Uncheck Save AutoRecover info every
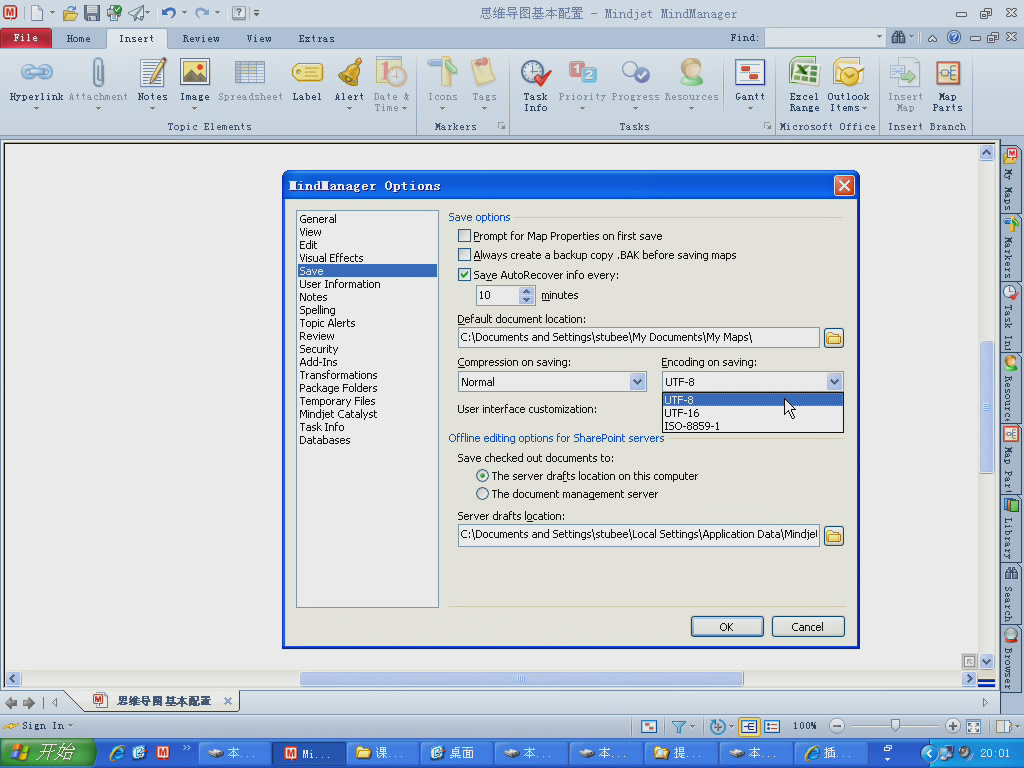Viewport: 1024px width, 768px height. point(464,275)
